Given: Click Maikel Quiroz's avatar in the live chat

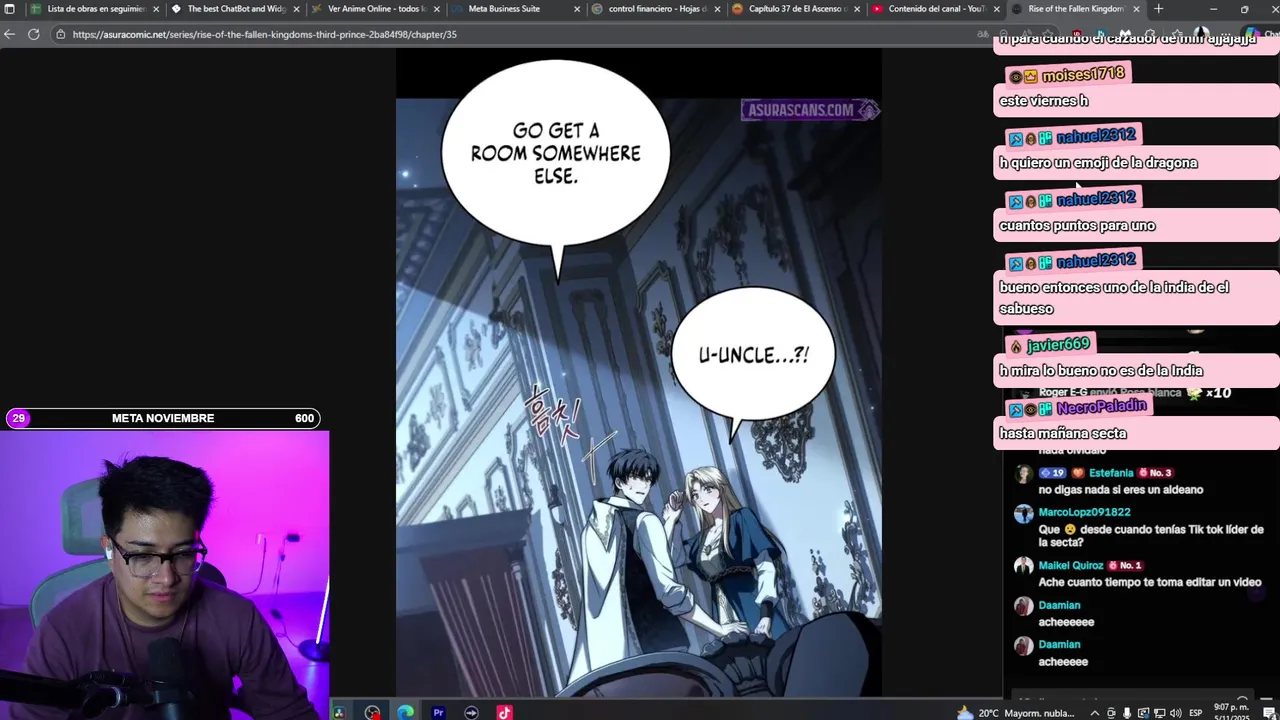Looking at the screenshot, I should click(1023, 567).
